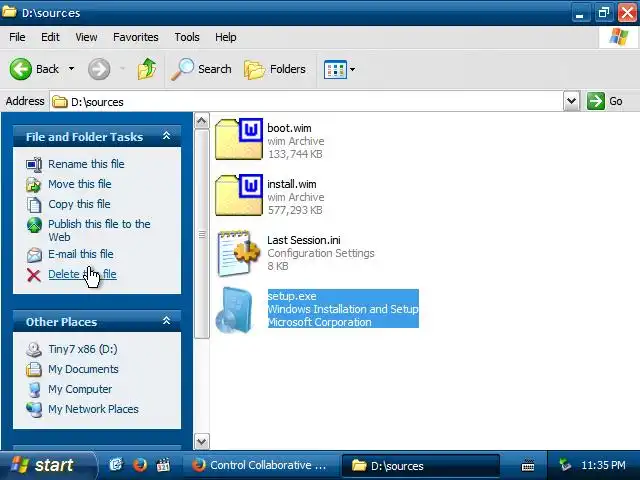Click the install.wim file name

(x=292, y=184)
